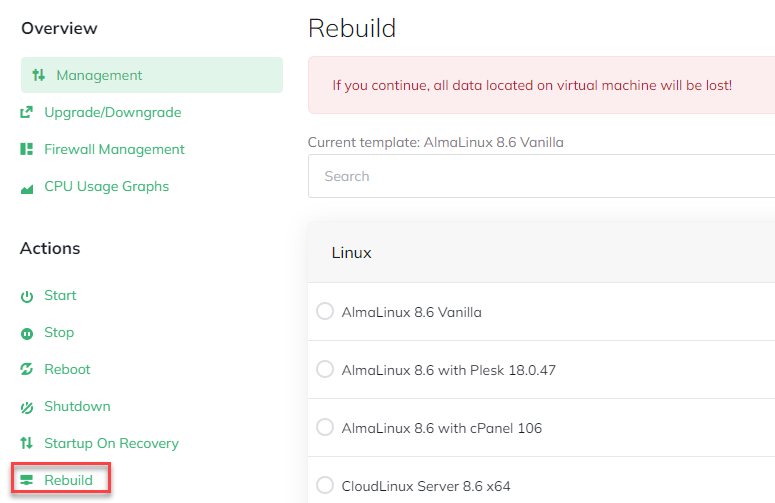Choose AlmaLinux 8.6 with cPanel 106
This screenshot has width=775, height=503.
325,428
